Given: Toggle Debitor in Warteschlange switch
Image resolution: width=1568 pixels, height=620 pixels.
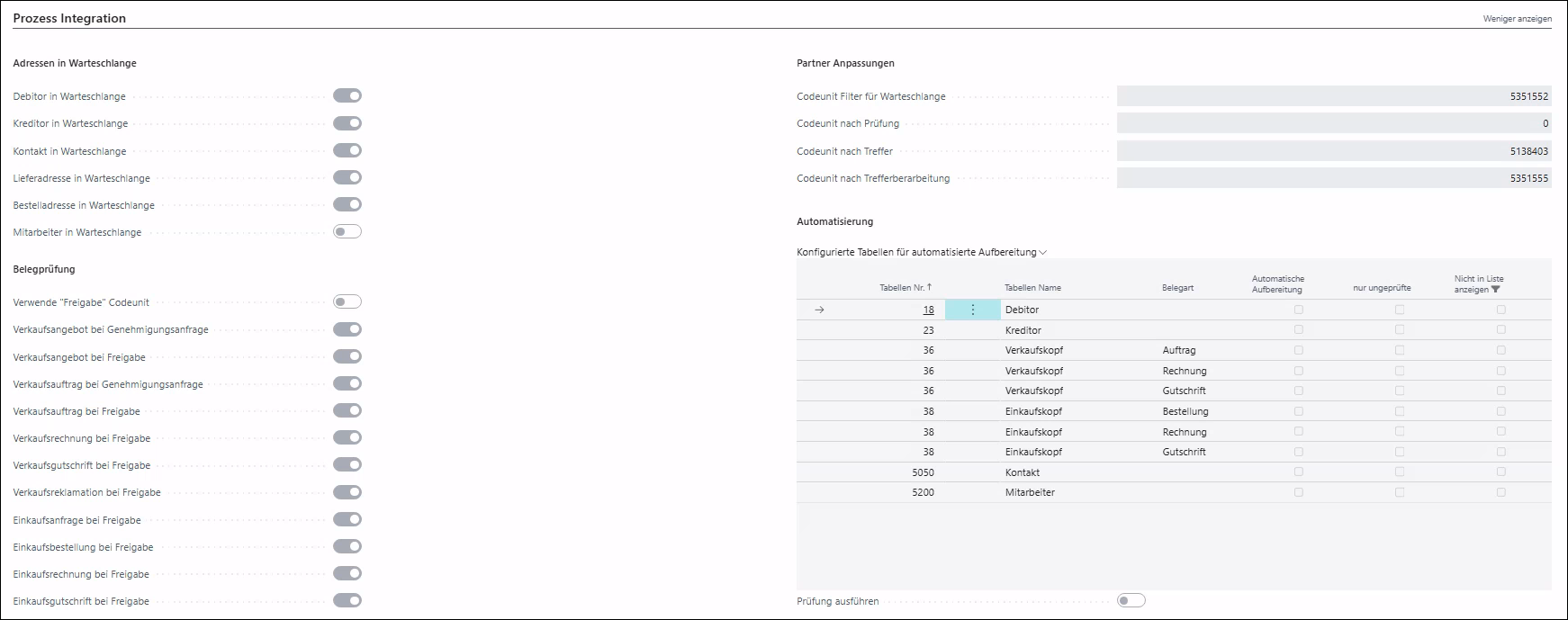Looking at the screenshot, I should [347, 96].
